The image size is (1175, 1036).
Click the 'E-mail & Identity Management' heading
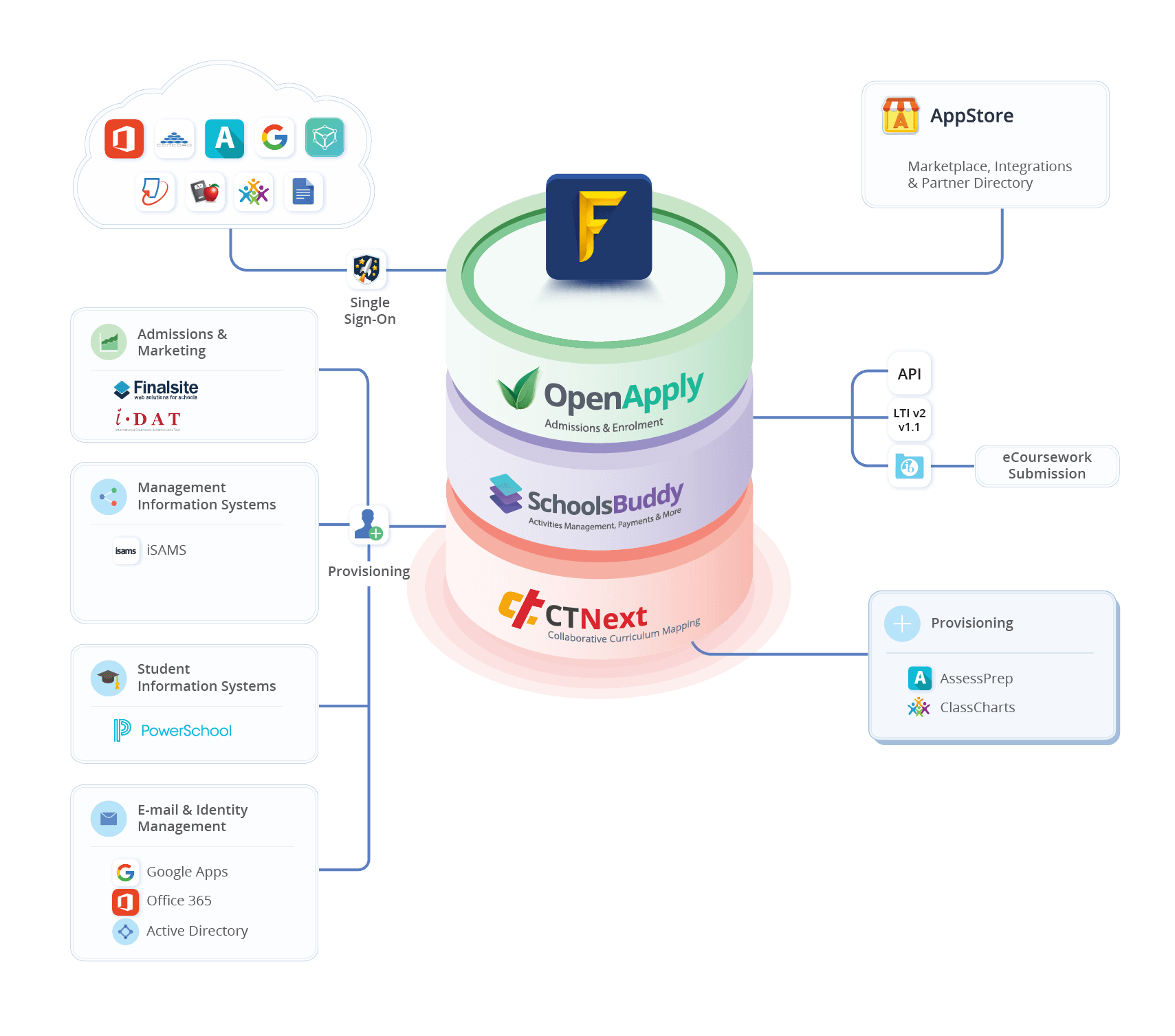(x=193, y=818)
